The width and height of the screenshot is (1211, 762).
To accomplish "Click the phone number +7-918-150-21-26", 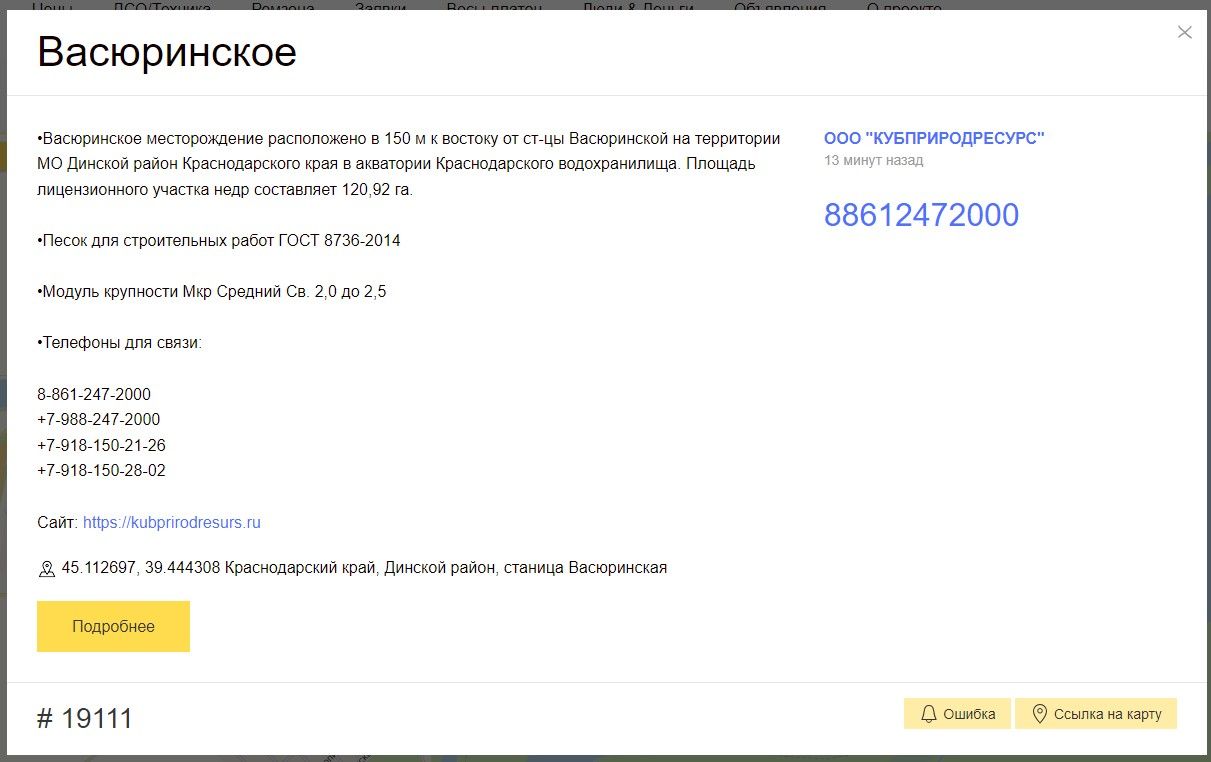I will pyautogui.click(x=101, y=445).
